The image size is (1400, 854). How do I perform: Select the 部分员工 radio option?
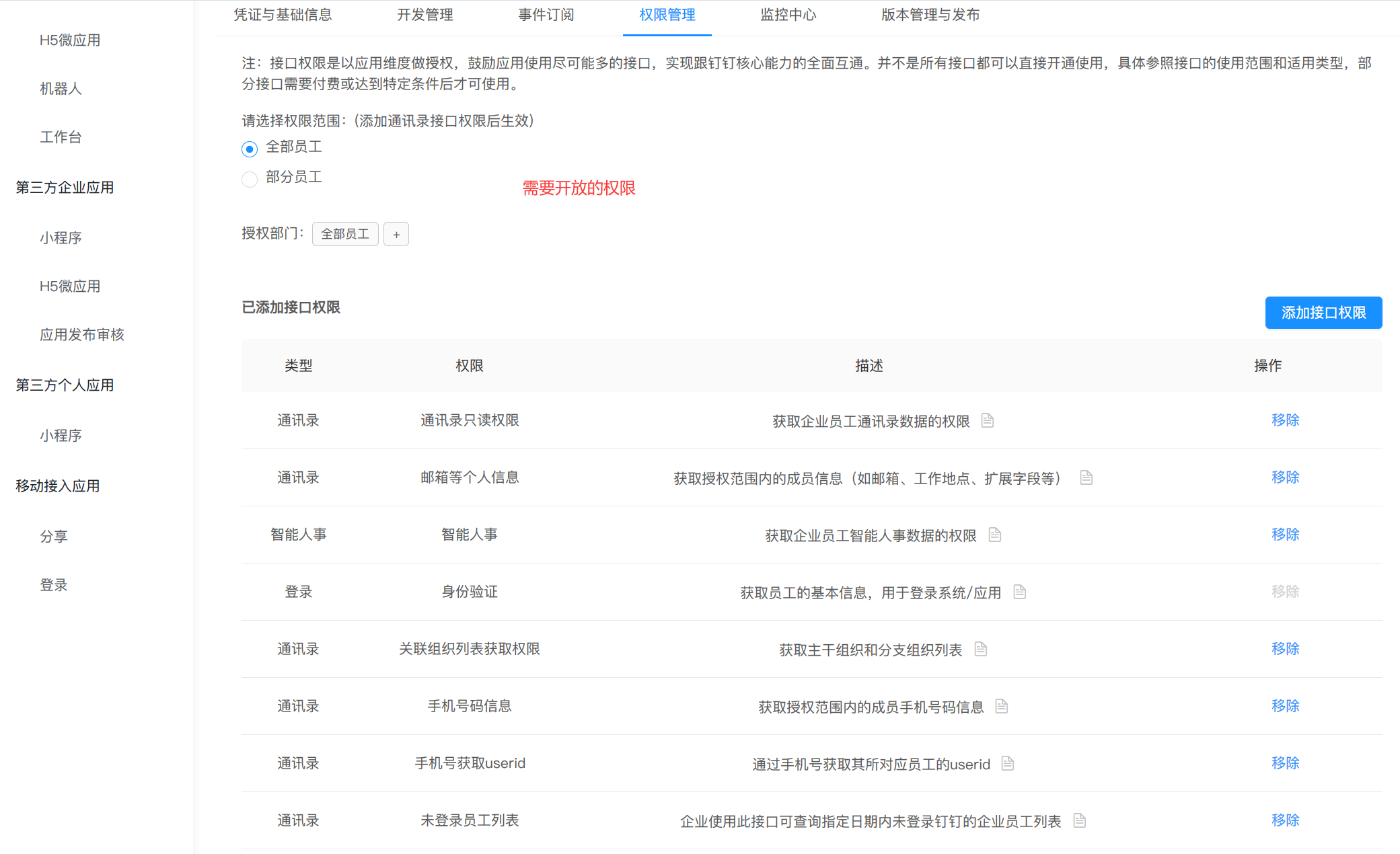(x=250, y=179)
